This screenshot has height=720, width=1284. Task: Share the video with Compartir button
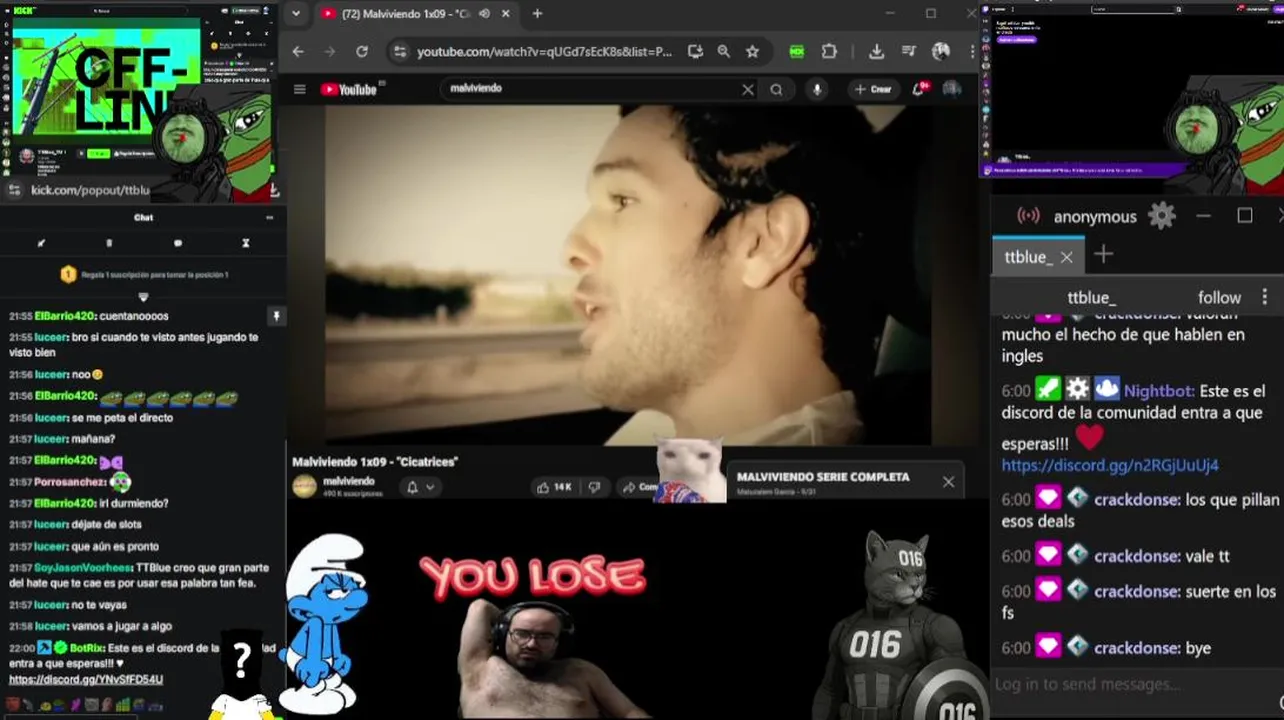pos(638,487)
